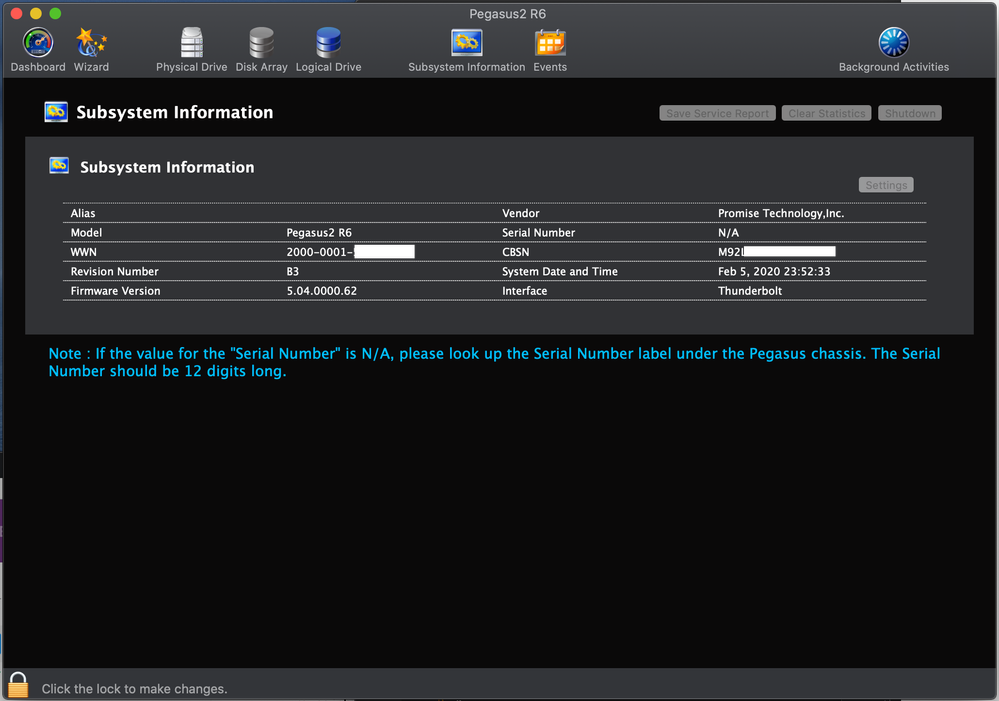The image size is (999, 701).
Task: Close the Pegasus2 R6 window
Action: pos(17,13)
